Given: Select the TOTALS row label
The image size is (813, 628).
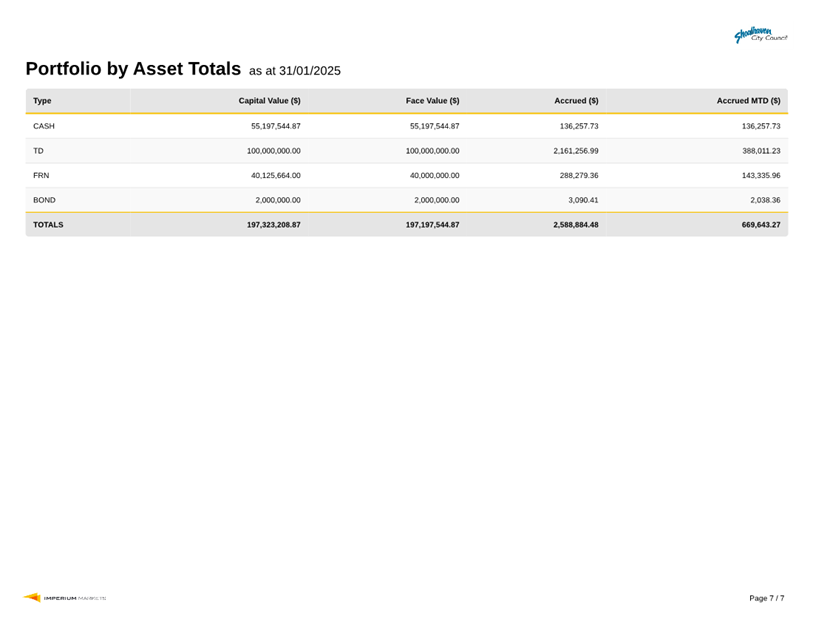Looking at the screenshot, I should 48,225.
